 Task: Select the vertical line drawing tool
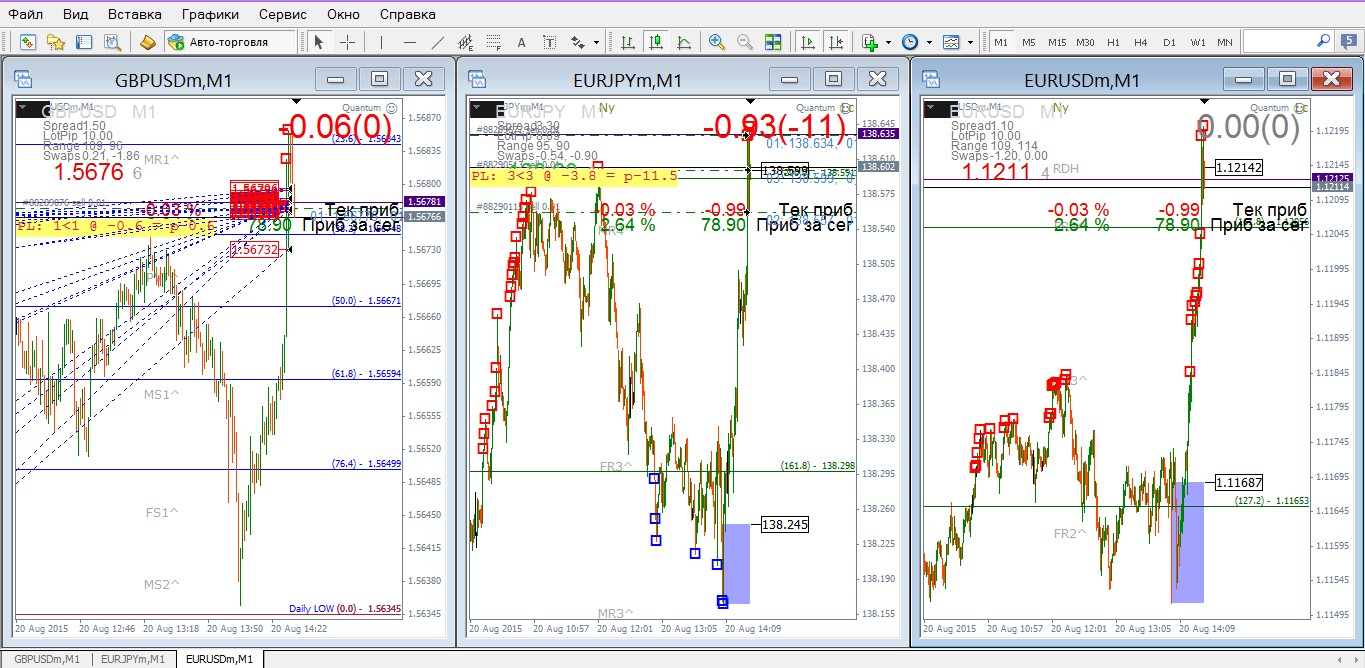click(x=381, y=42)
